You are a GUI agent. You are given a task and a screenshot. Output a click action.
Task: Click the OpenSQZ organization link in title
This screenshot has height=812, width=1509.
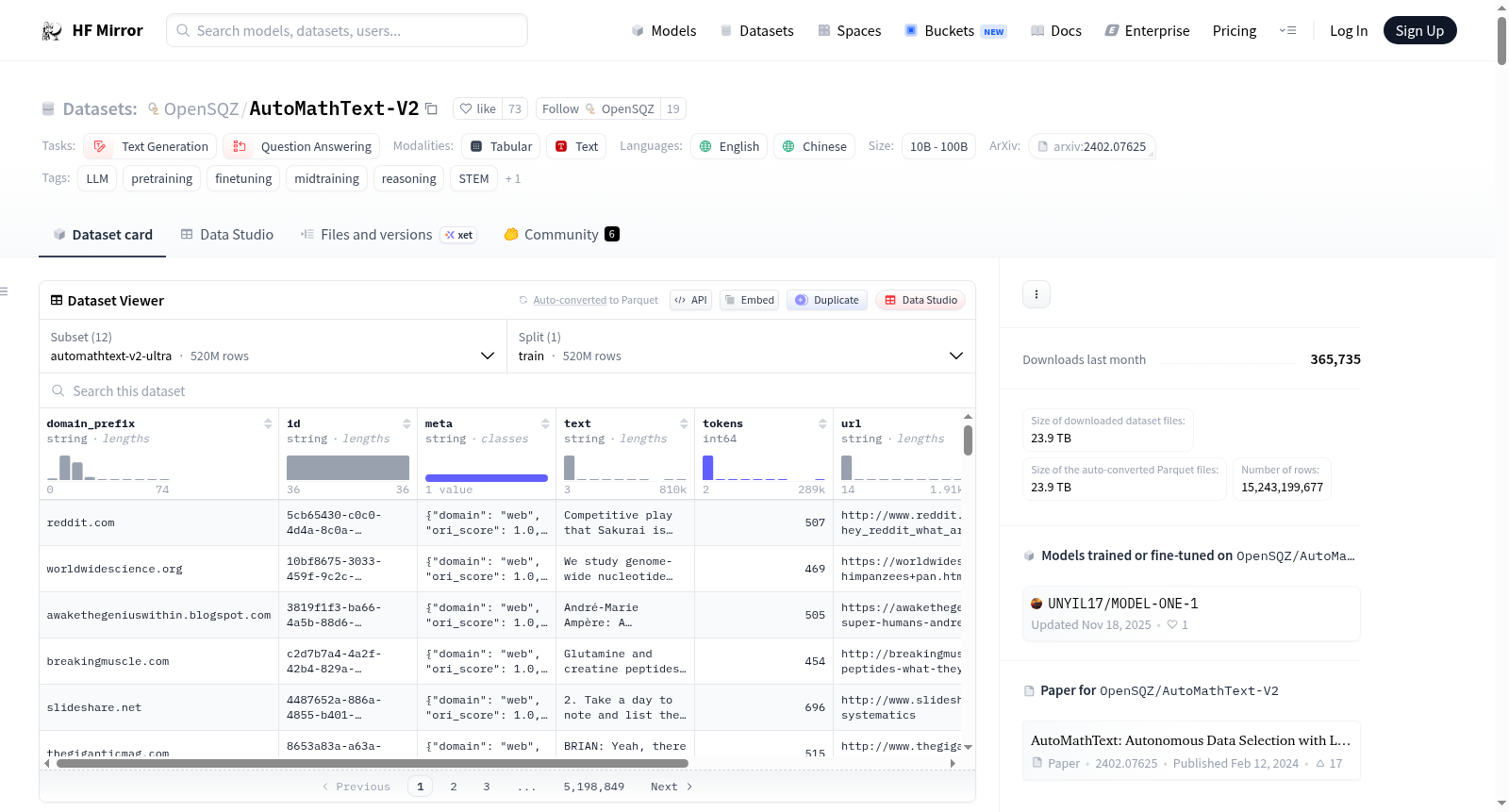pyautogui.click(x=202, y=108)
